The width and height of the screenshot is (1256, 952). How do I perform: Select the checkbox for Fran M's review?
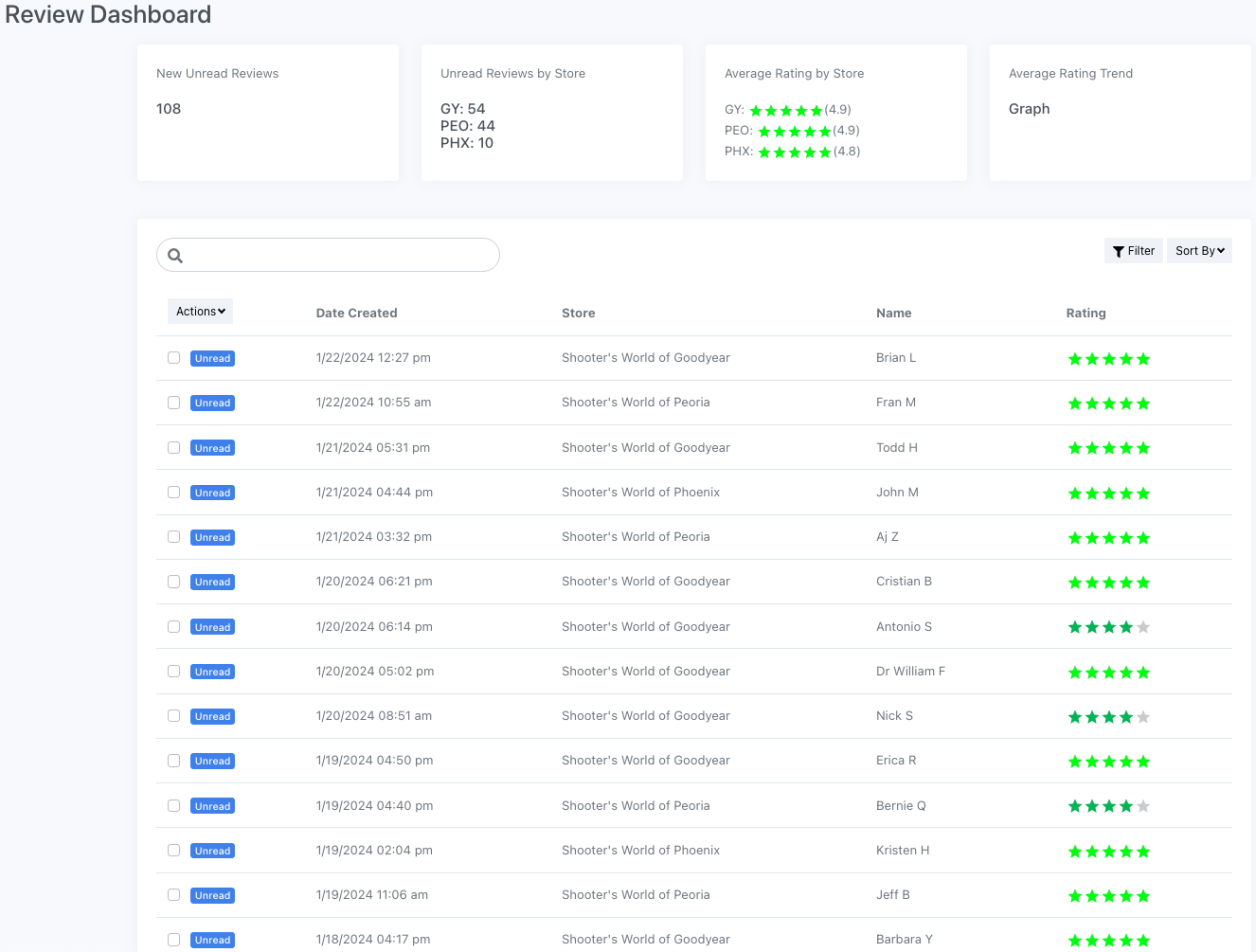pos(174,402)
